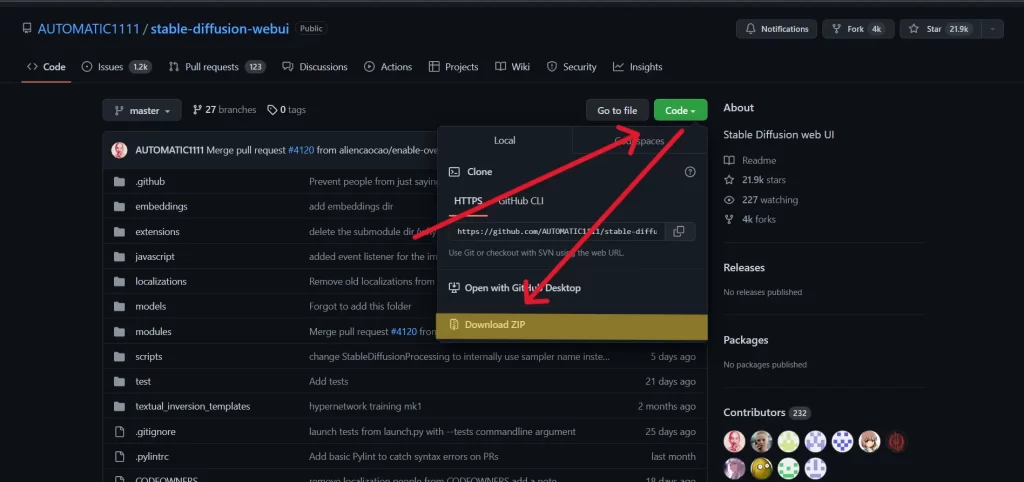The width and height of the screenshot is (1024, 482).
Task: Open the test folder
Action: [143, 381]
